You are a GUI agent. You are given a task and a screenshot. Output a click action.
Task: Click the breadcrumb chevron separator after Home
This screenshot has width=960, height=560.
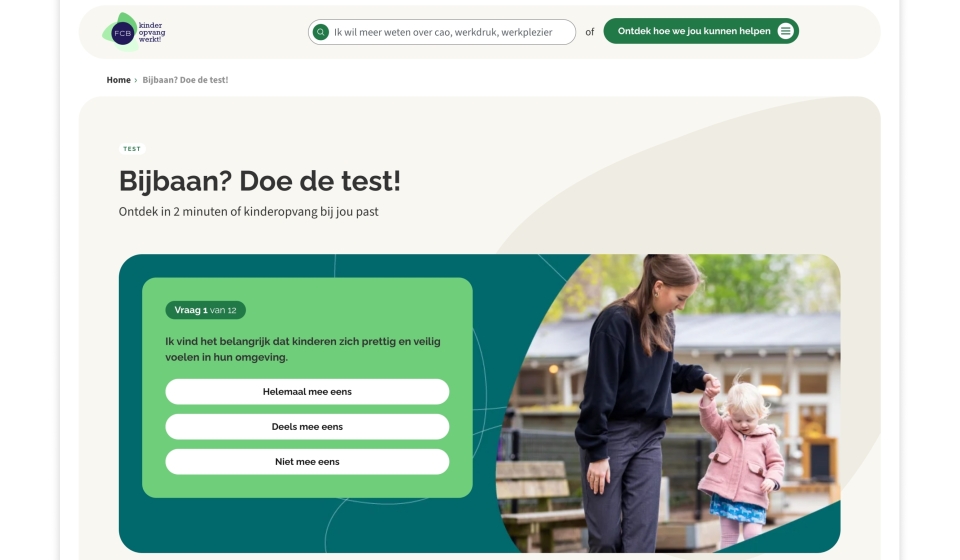click(136, 80)
